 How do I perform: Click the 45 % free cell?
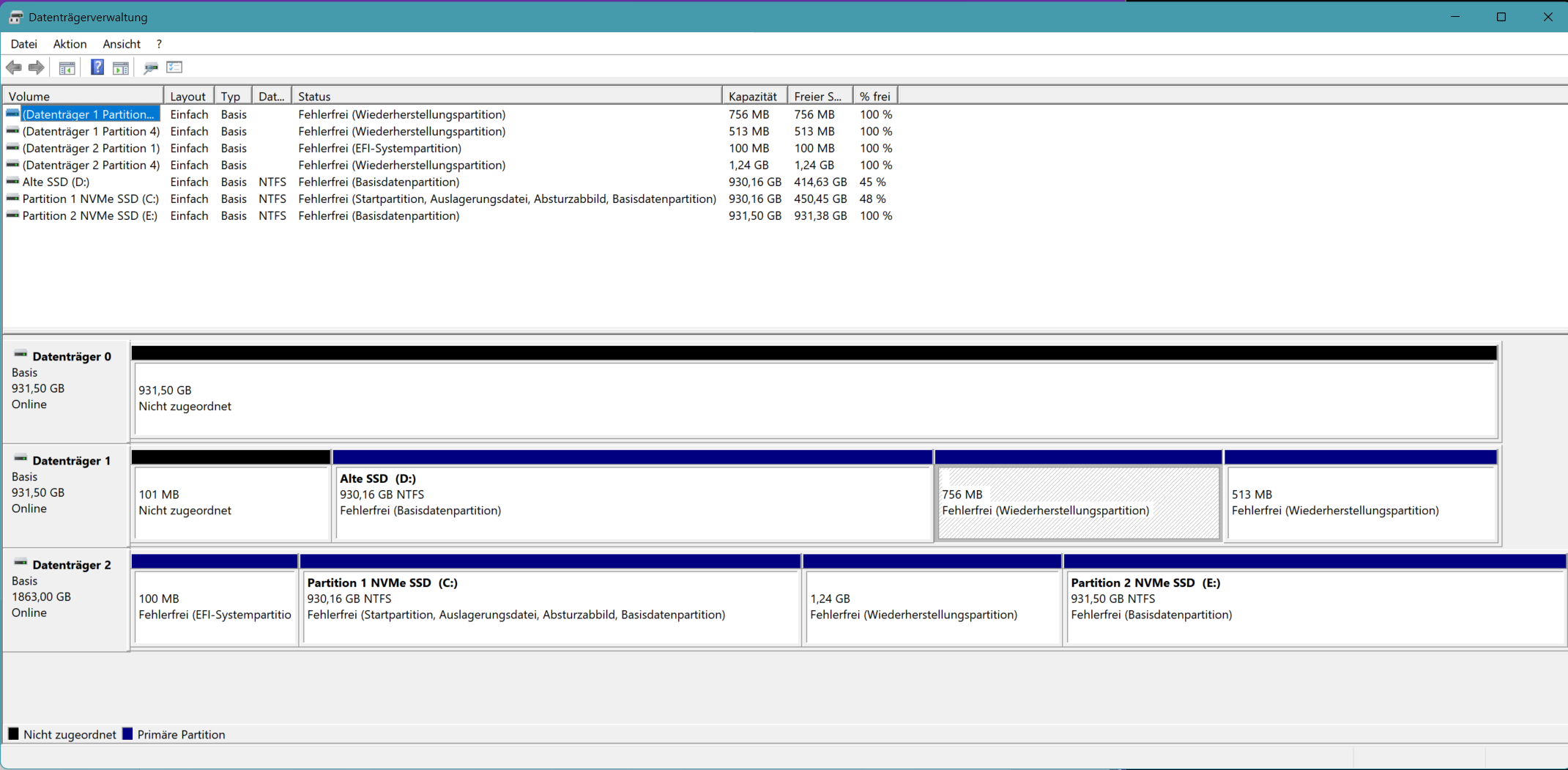point(872,182)
